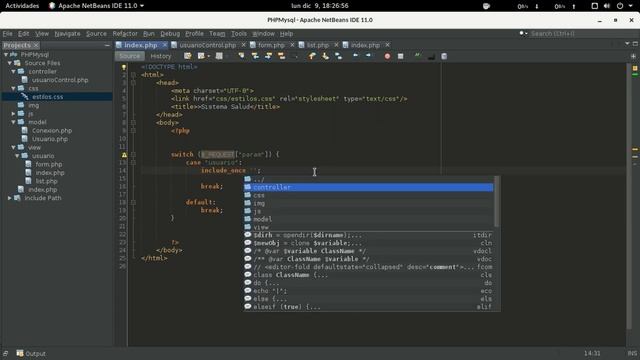This screenshot has height=360, width=640.
Task: Click the editor vertical scrollbar
Action: 629,196
